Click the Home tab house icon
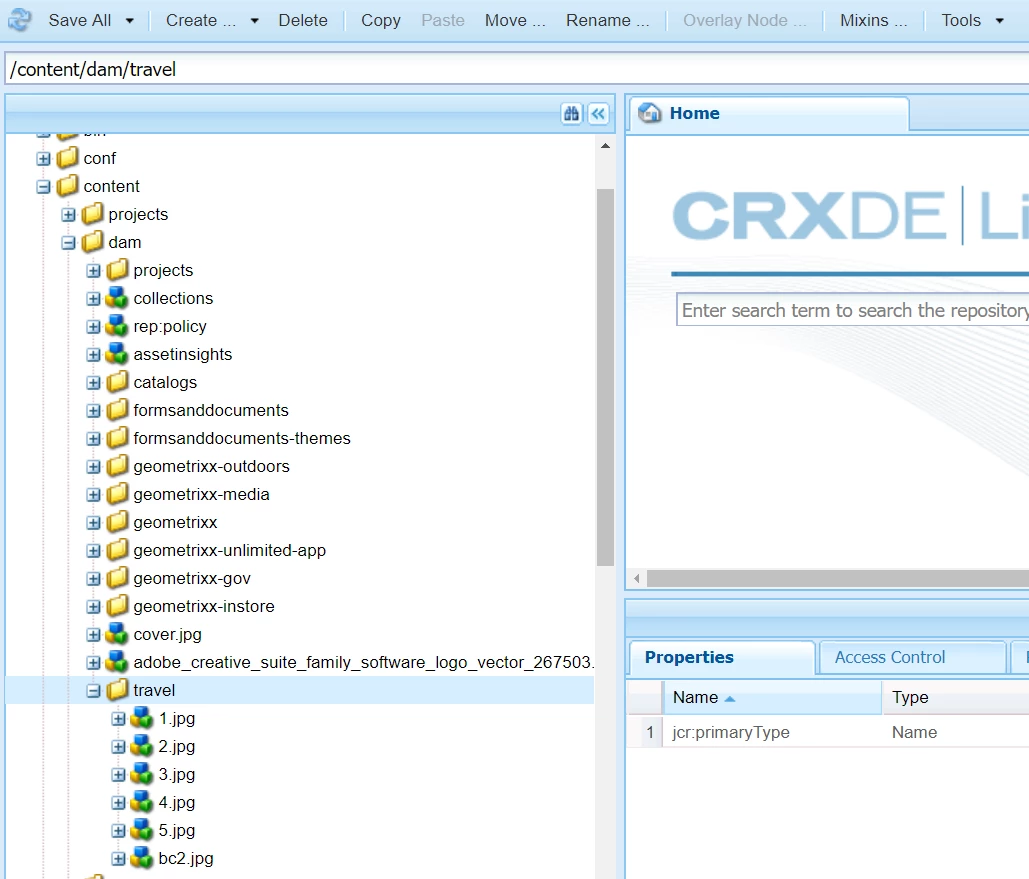The height and width of the screenshot is (879, 1029). tap(650, 113)
